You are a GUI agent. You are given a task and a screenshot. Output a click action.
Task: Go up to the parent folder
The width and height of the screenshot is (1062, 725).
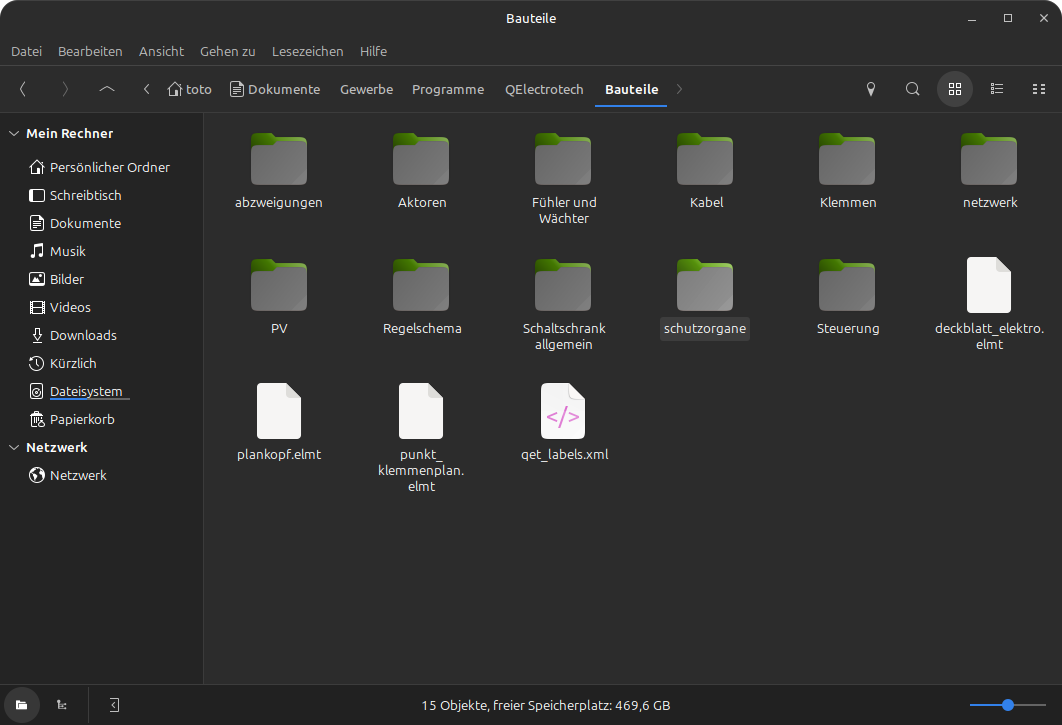(x=107, y=89)
